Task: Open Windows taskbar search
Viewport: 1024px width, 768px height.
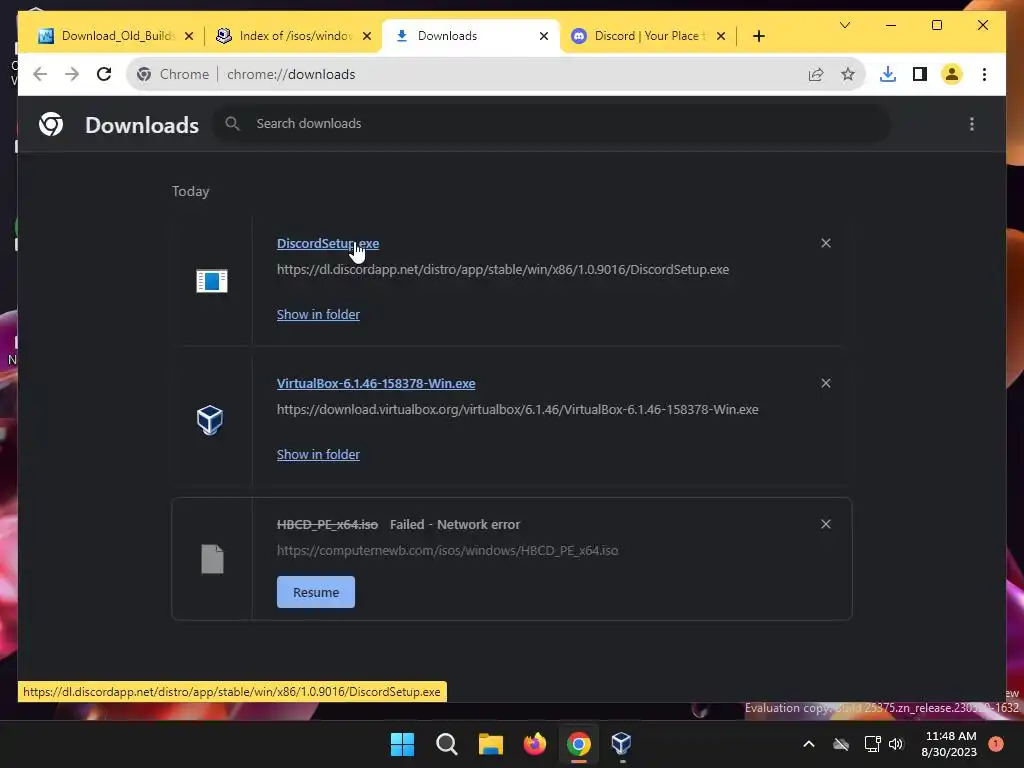Action: point(447,744)
